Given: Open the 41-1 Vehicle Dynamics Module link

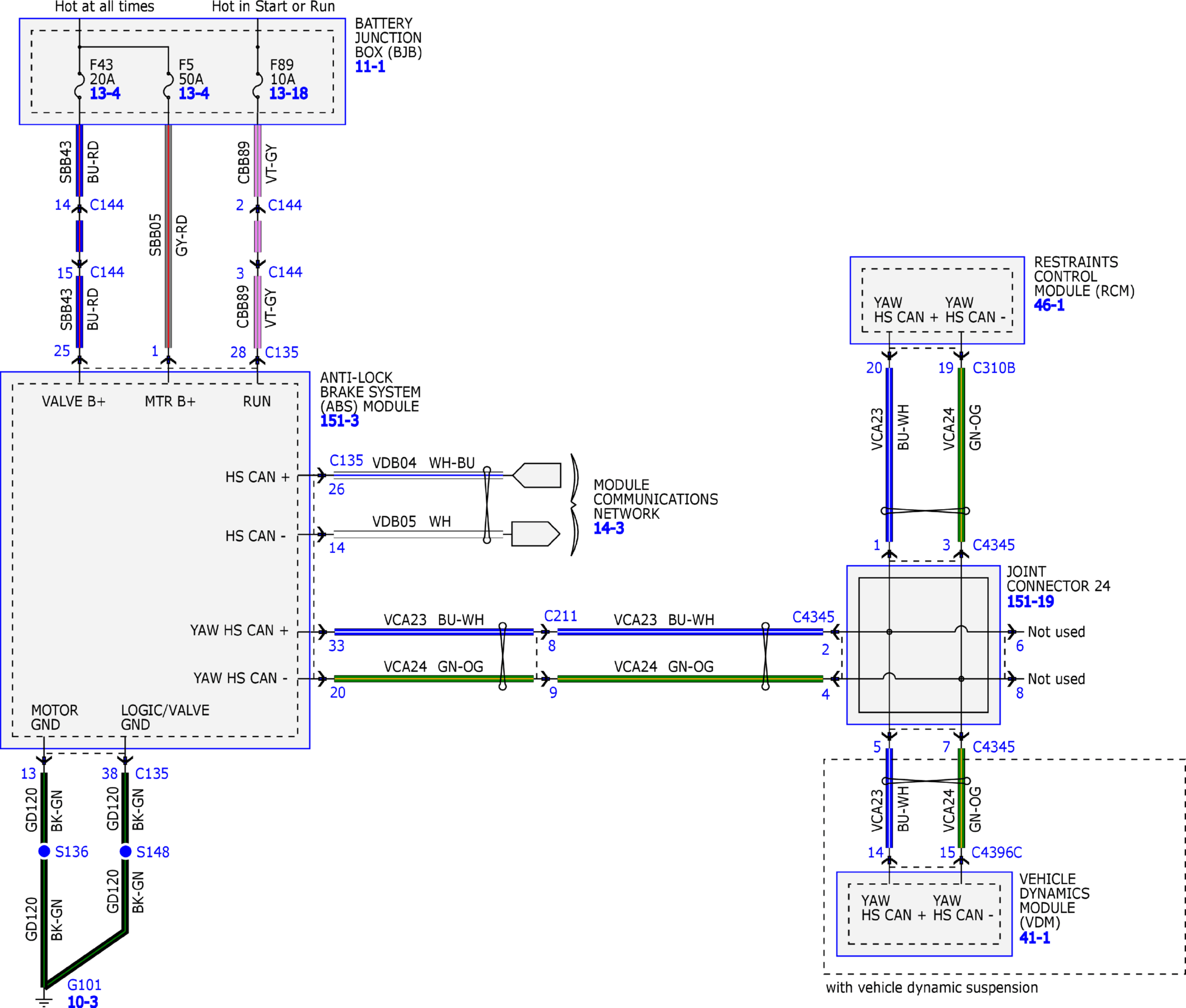Looking at the screenshot, I should [1035, 937].
